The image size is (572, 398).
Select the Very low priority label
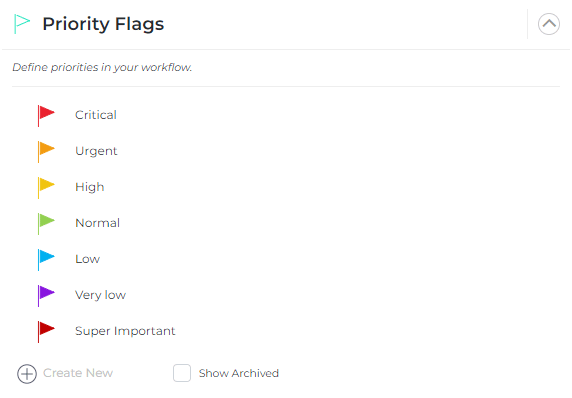pos(100,295)
